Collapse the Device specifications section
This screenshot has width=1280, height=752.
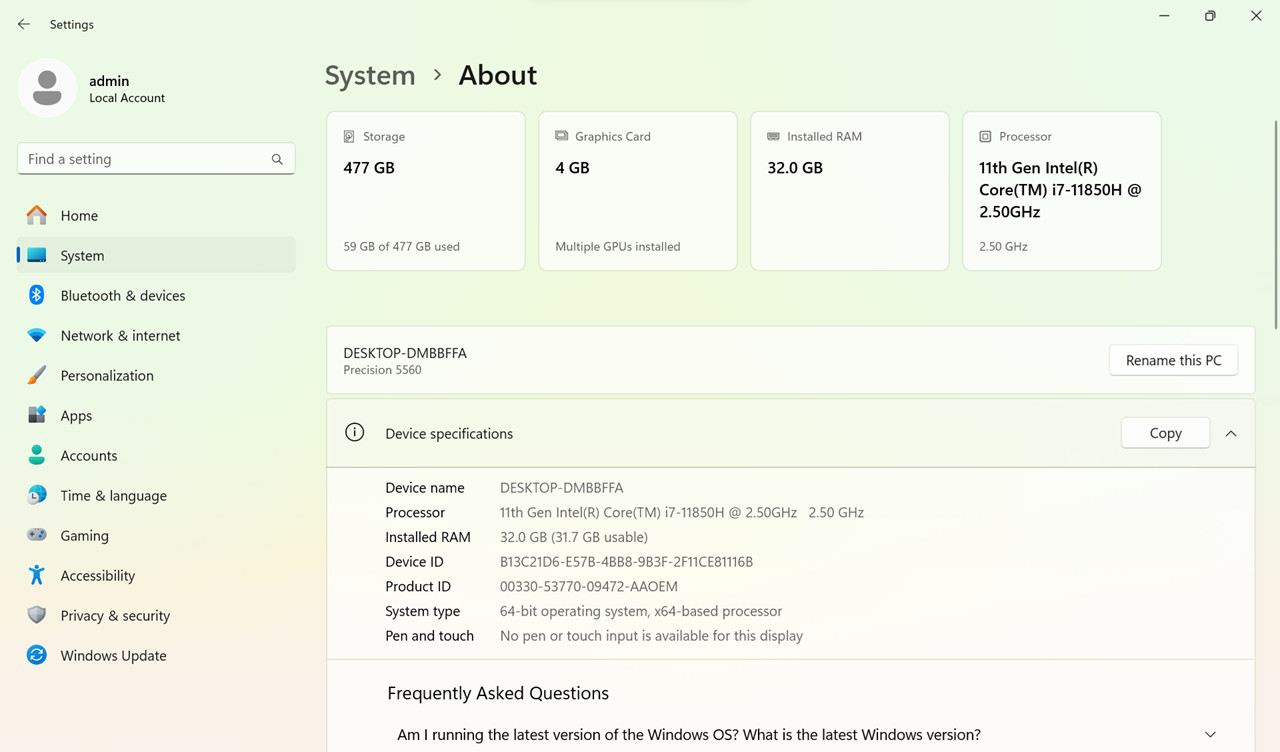coord(1231,433)
